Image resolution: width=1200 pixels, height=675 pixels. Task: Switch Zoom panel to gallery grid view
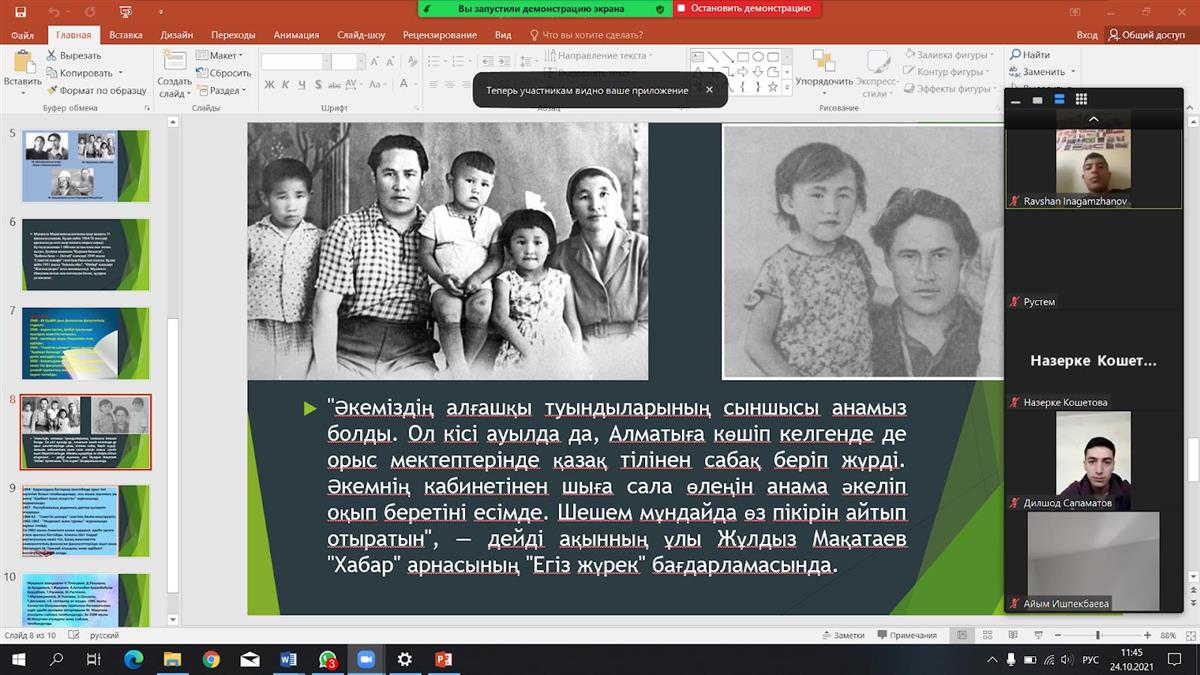[x=1081, y=99]
